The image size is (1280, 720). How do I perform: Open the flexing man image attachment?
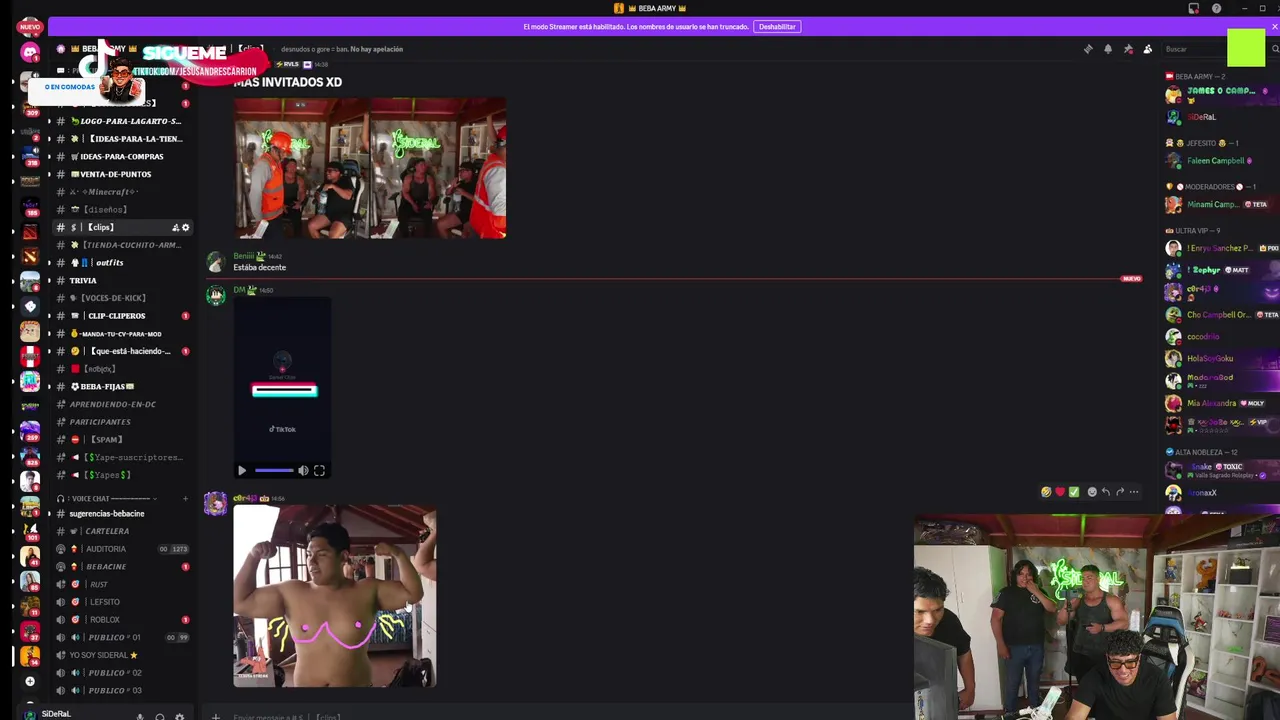tap(335, 596)
